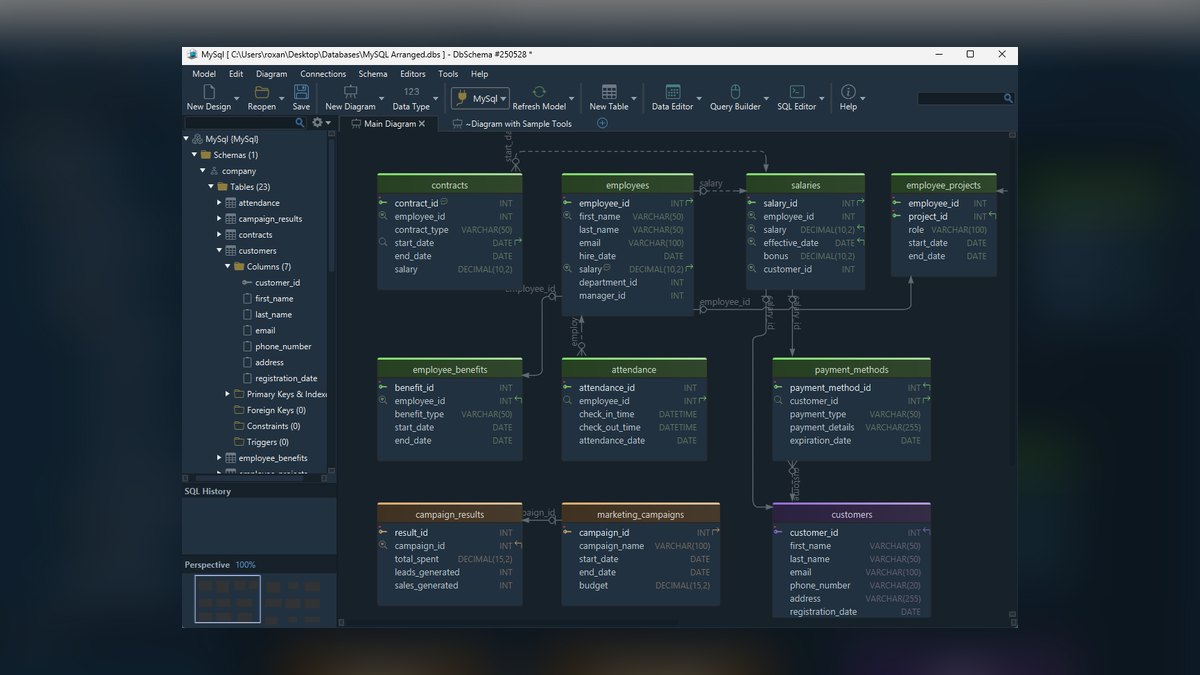Open the Connections menu

323,74
